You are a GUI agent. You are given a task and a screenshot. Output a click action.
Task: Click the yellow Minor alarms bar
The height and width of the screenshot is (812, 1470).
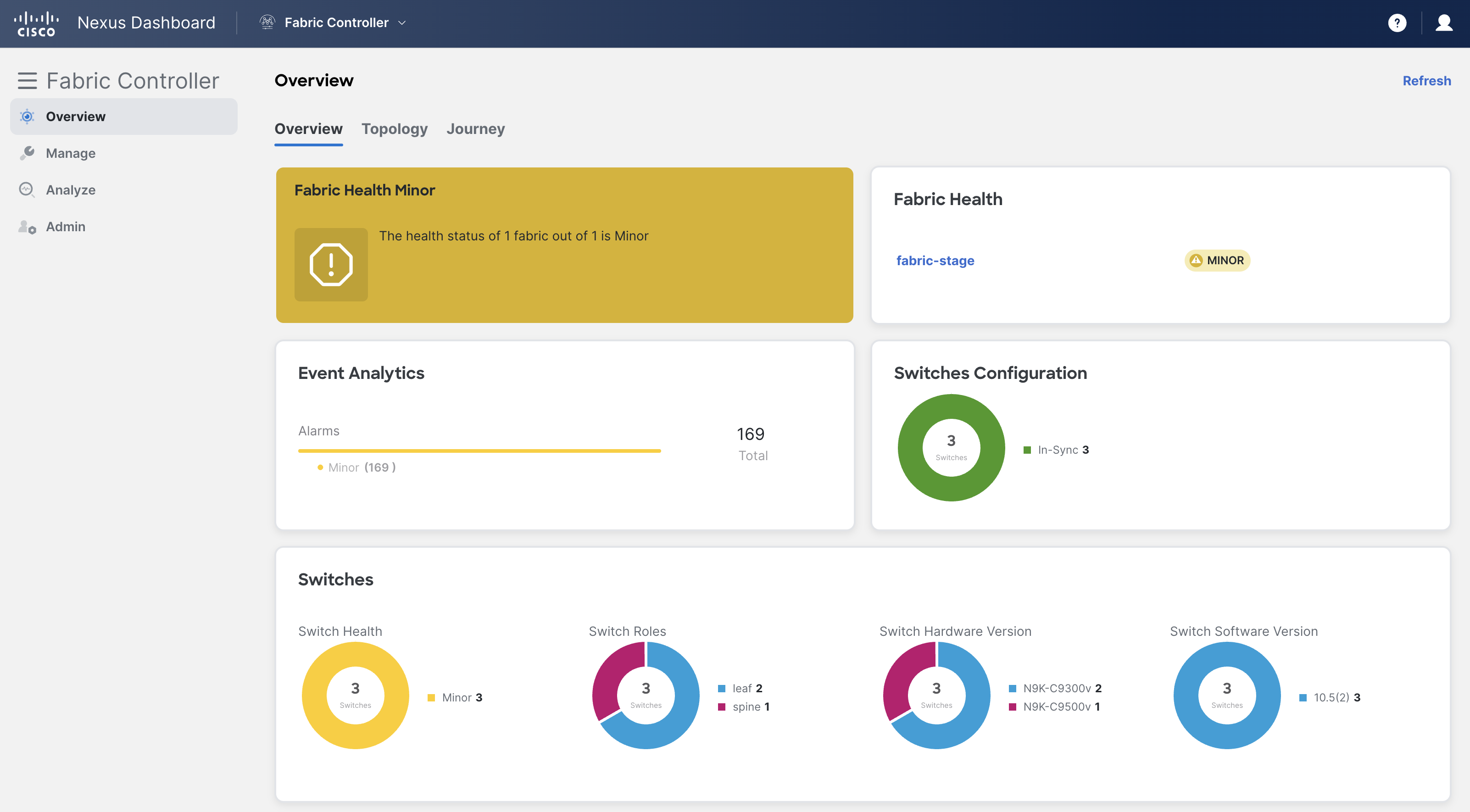coord(479,451)
